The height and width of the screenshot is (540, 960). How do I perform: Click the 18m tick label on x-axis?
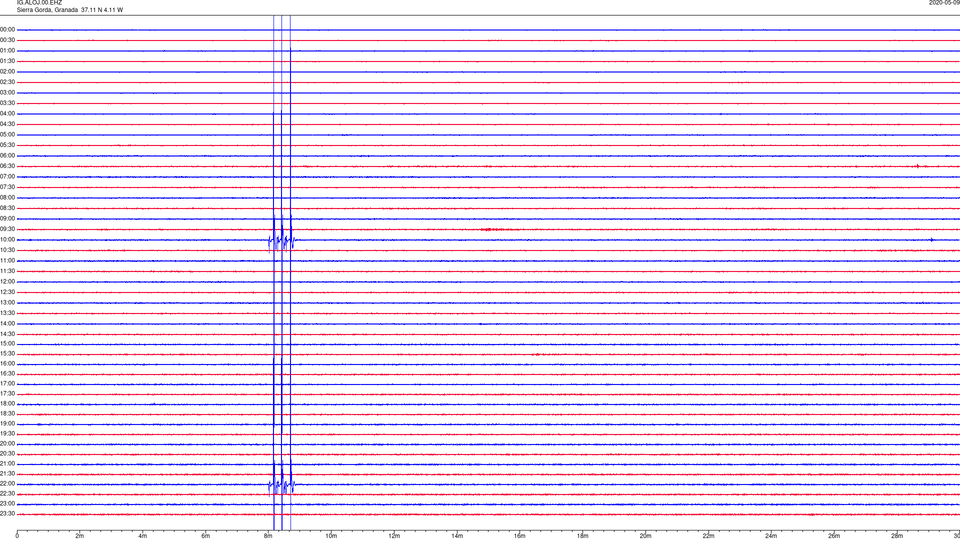(582, 536)
